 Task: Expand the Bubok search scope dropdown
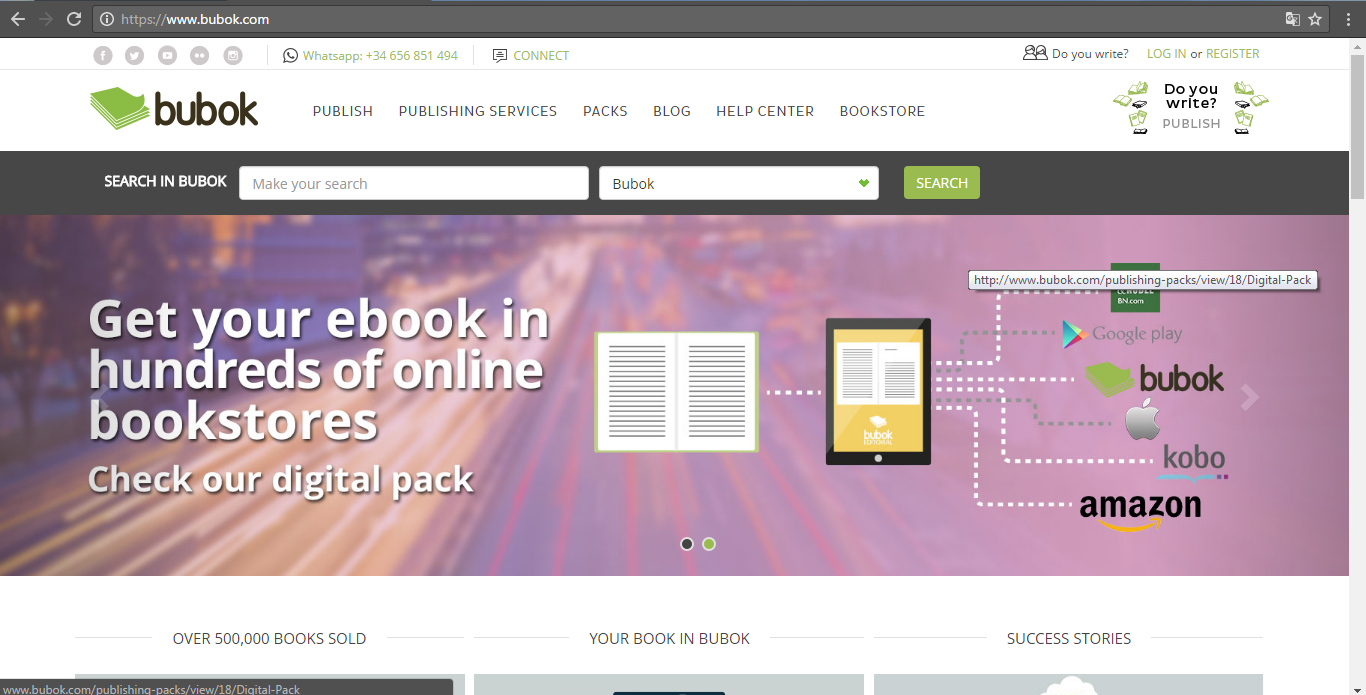tap(739, 183)
